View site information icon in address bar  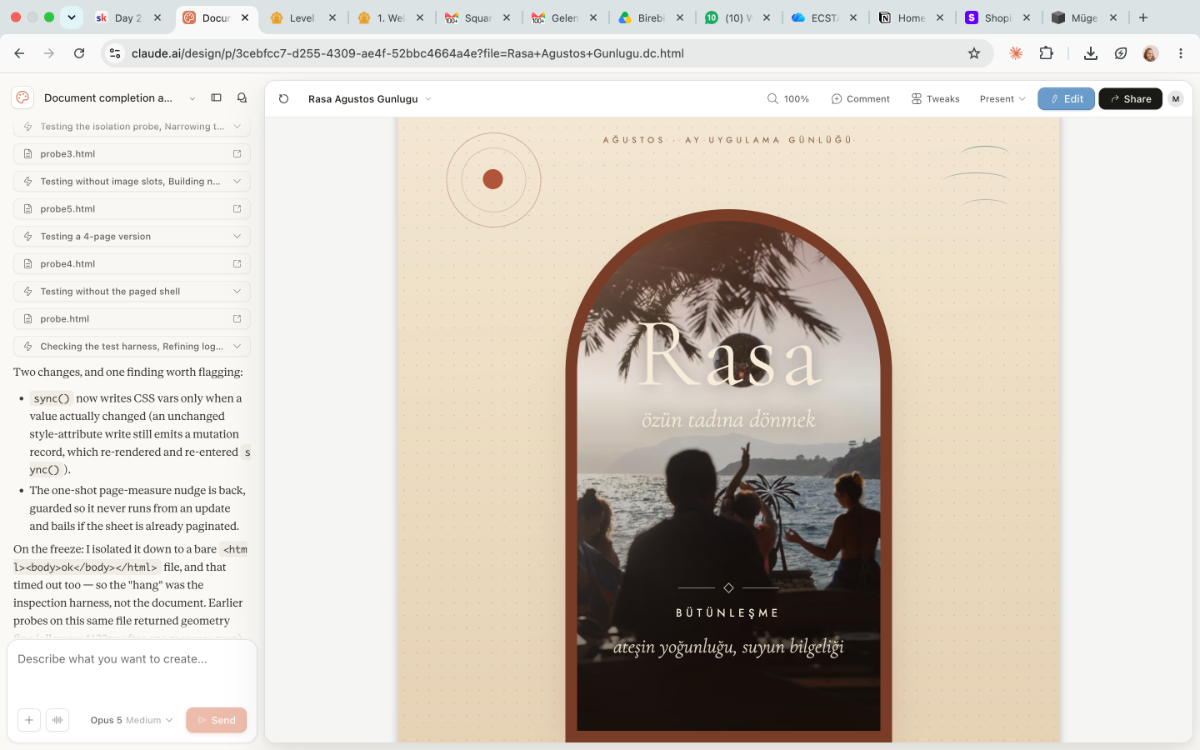click(x=114, y=53)
